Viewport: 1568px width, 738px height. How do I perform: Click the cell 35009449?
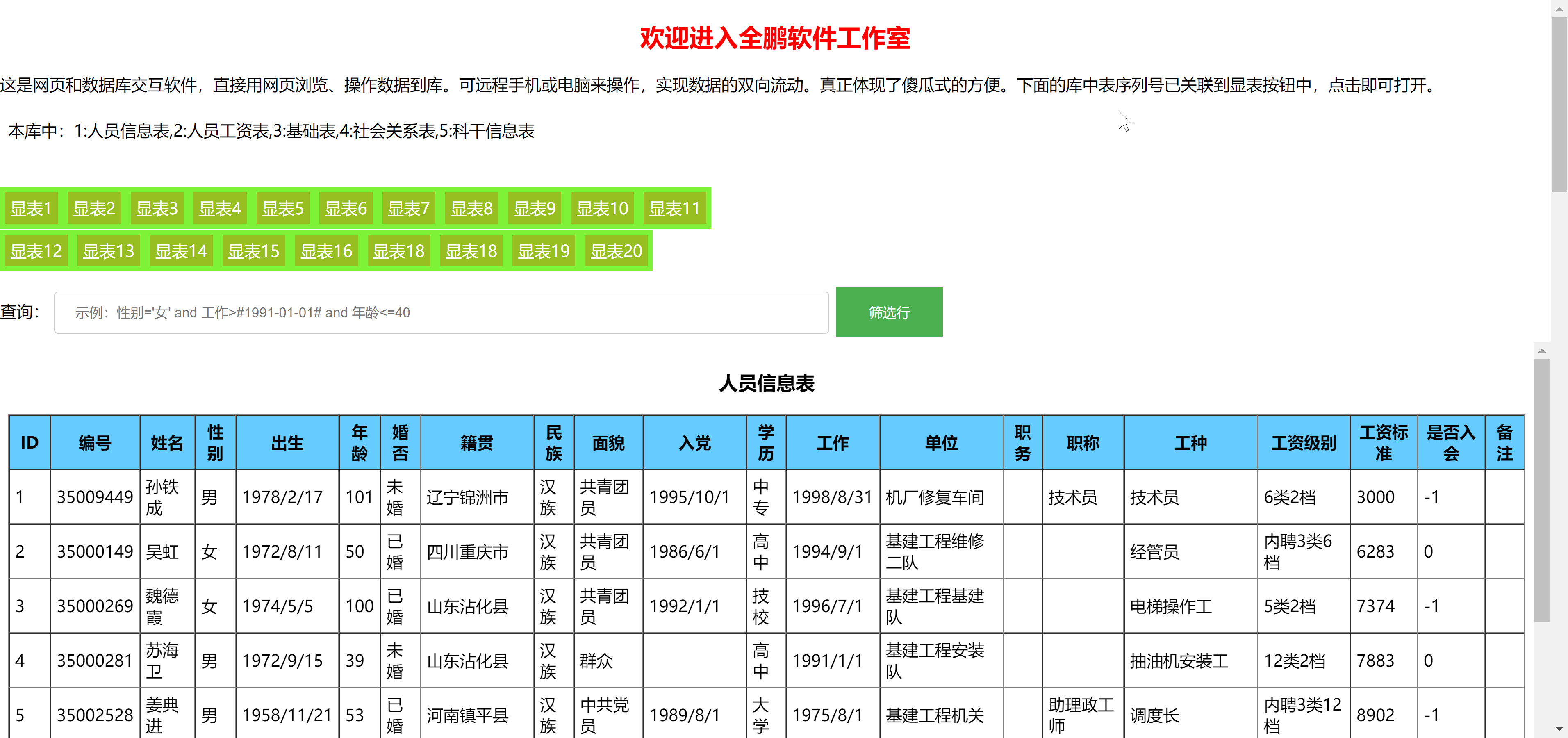[x=95, y=497]
